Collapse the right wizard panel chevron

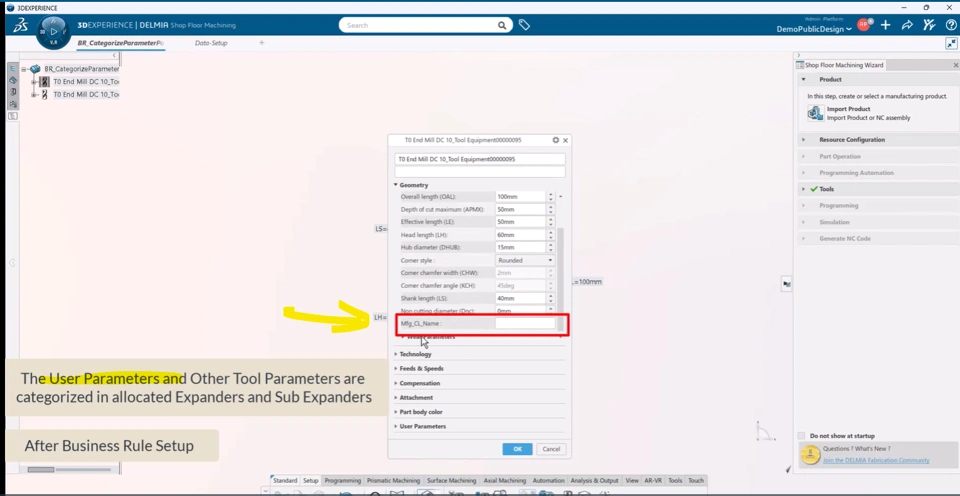pos(798,55)
